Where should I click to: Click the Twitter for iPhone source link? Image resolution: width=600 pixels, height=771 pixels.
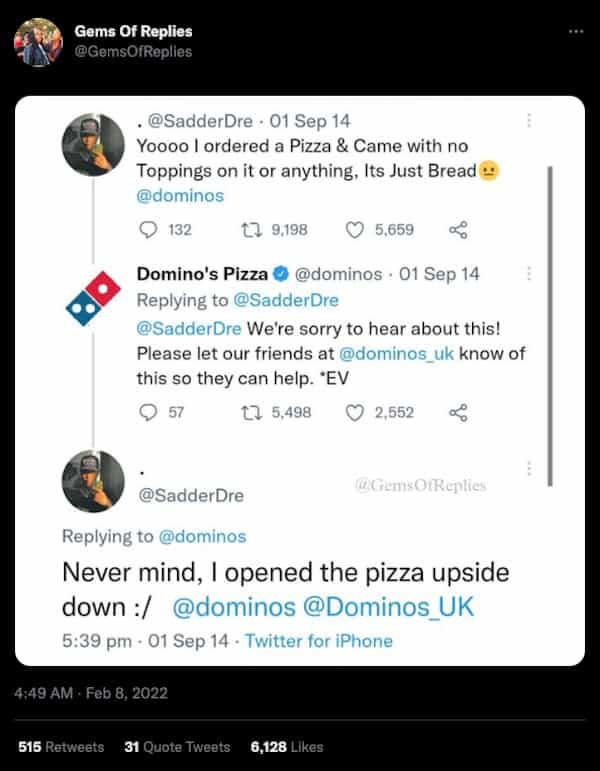coord(318,641)
